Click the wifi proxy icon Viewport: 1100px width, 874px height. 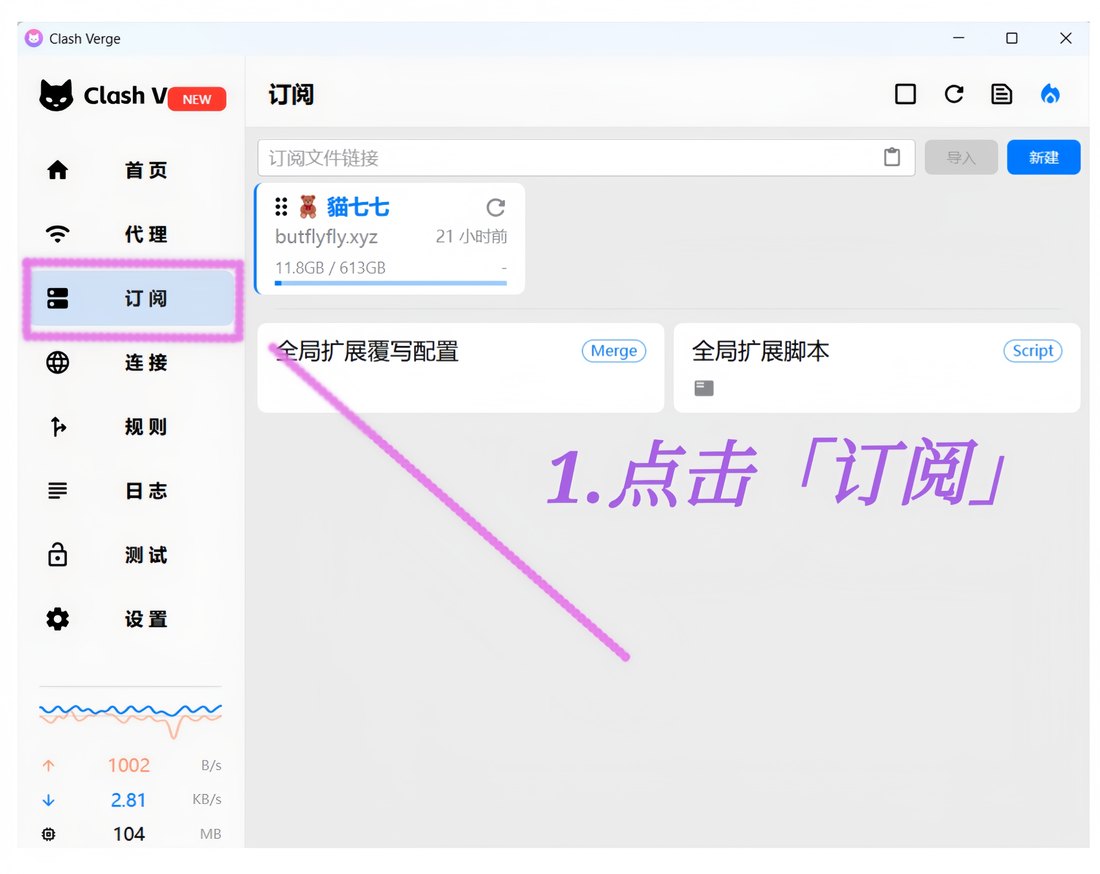tap(58, 234)
